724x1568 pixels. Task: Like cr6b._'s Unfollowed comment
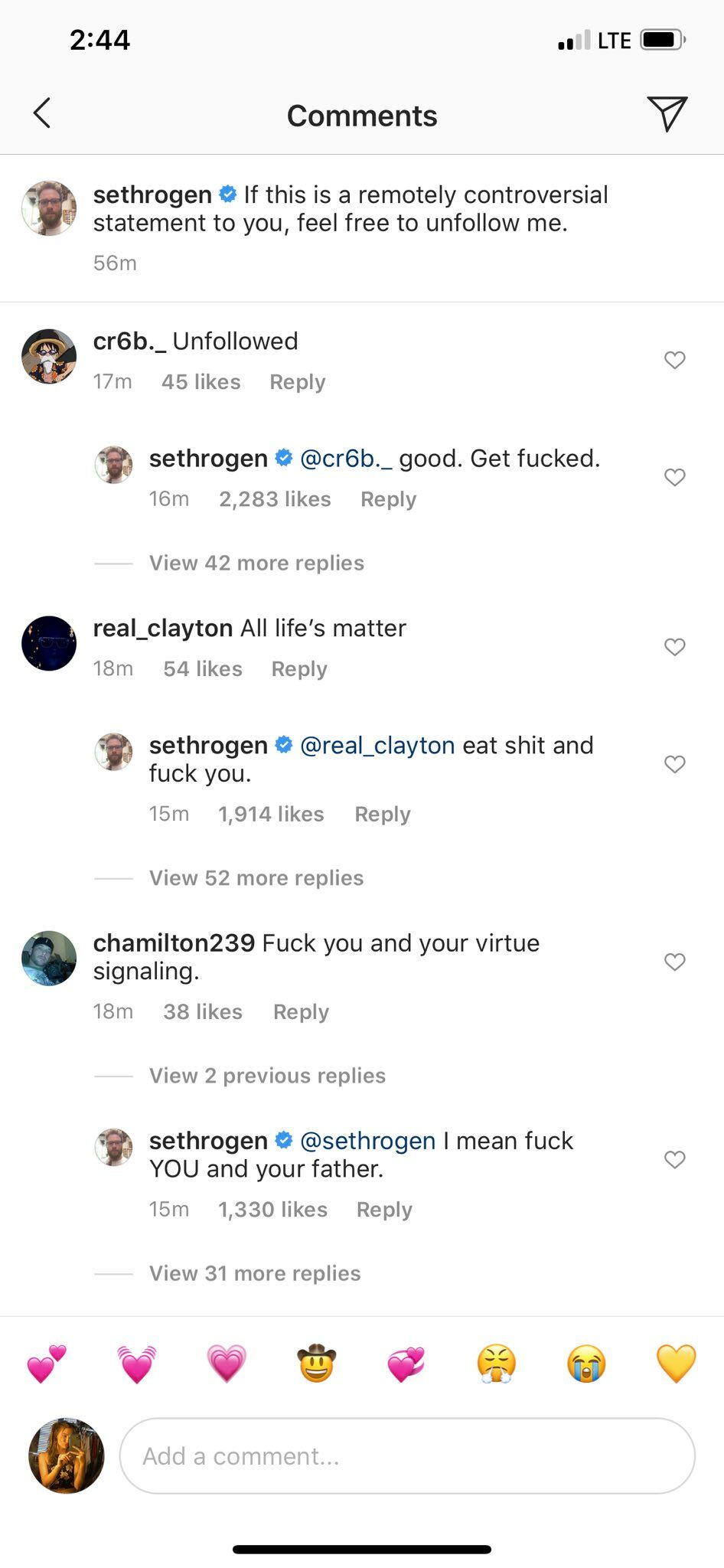point(674,360)
